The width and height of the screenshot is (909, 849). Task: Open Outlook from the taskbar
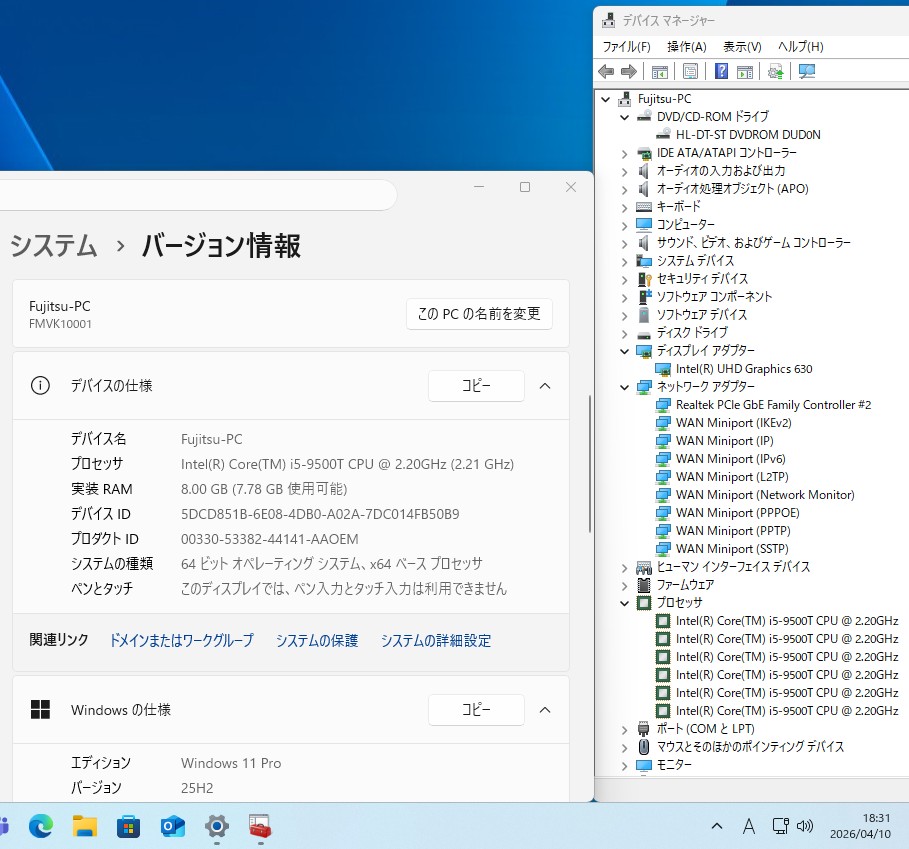[173, 826]
